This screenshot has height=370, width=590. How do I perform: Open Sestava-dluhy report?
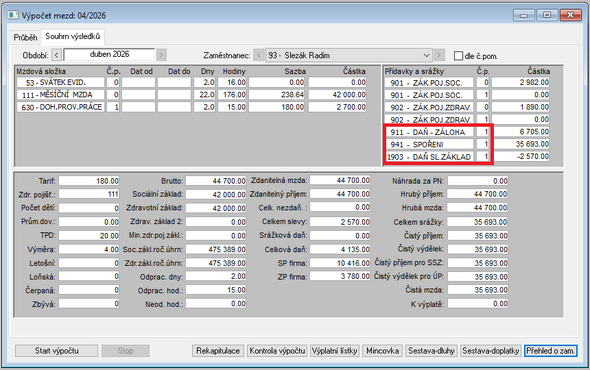(431, 351)
